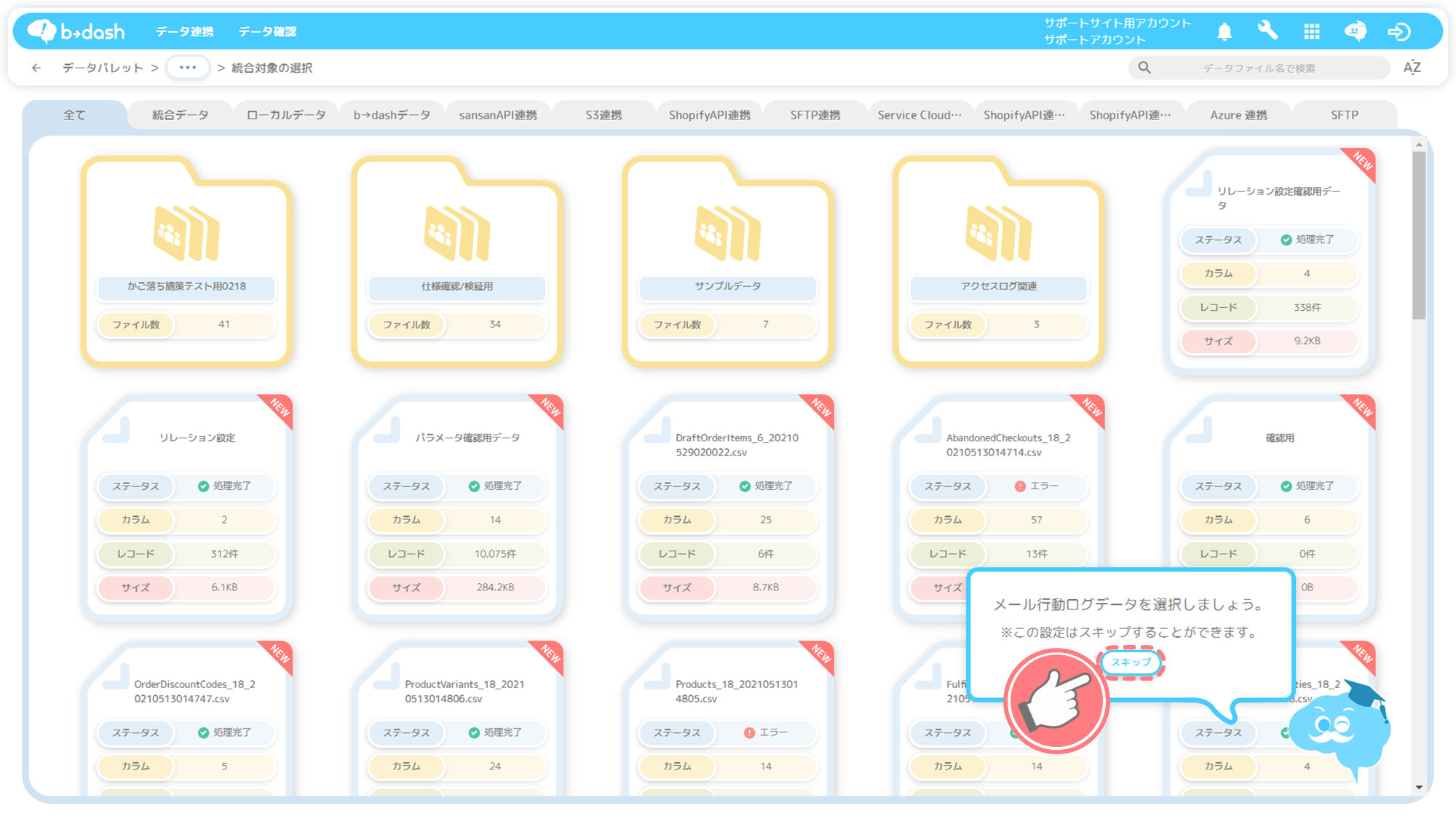Click the back arrow in breadcrumb
The image size is (1456, 819).
[36, 68]
